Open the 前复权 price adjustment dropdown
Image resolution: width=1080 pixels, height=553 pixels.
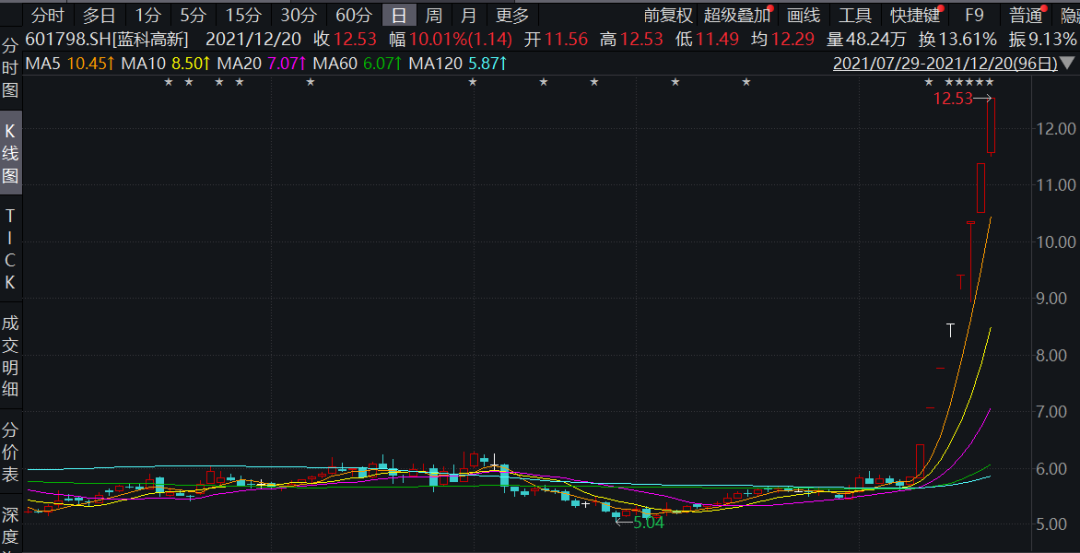click(x=667, y=15)
